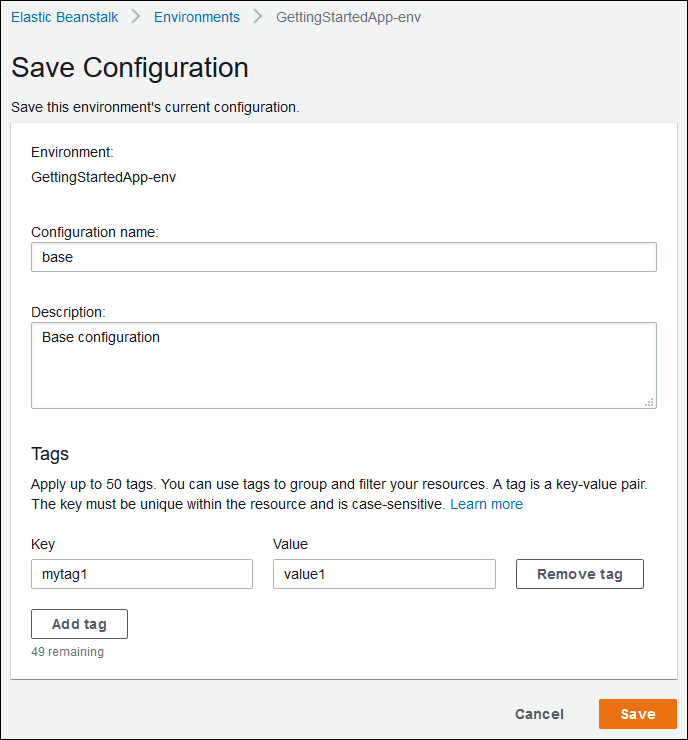Click the Value column label

[x=290, y=544]
